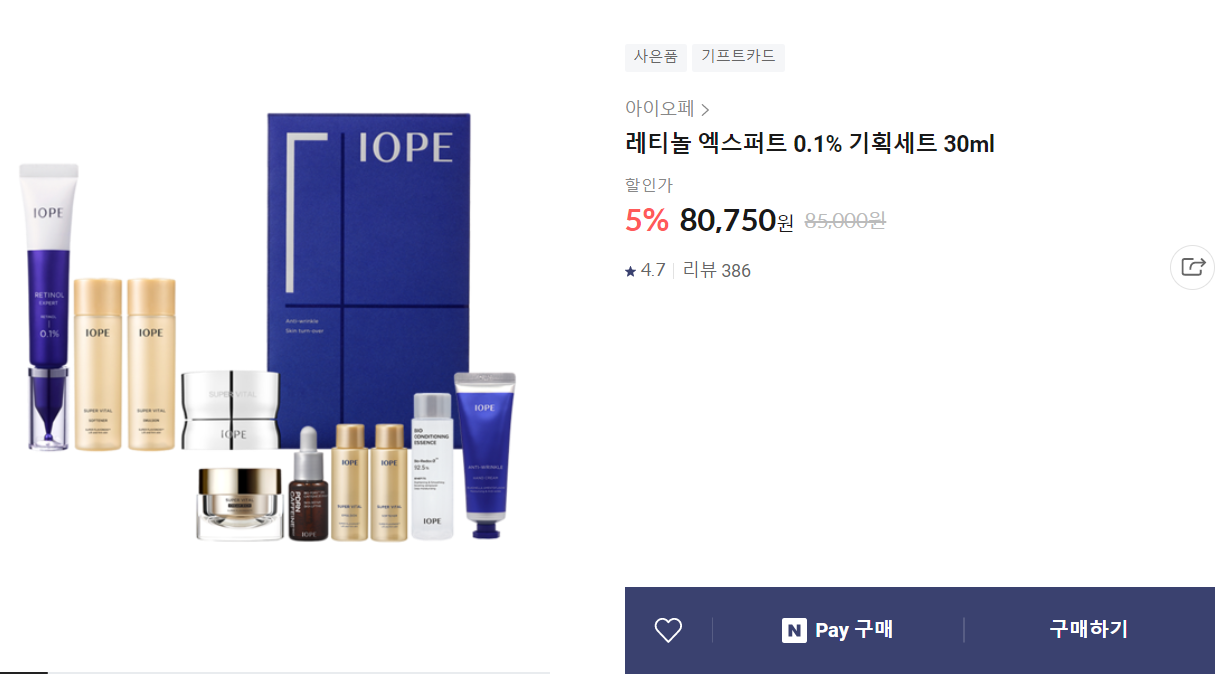1230x684 pixels.
Task: Open the 아이오페 brand page link
Action: pos(660,109)
